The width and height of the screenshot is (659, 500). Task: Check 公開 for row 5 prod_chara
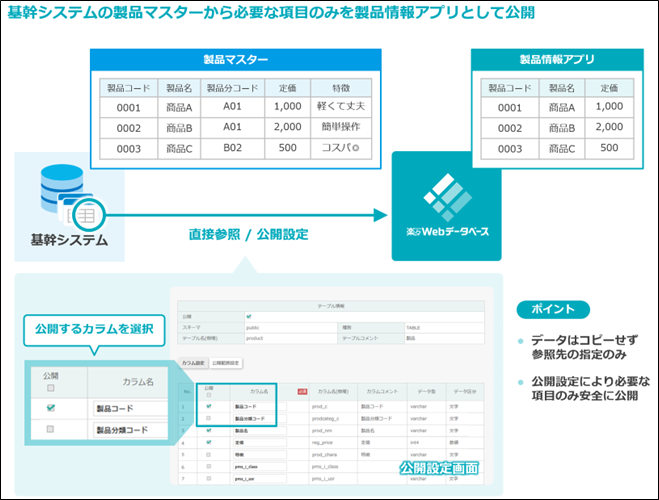point(209,455)
